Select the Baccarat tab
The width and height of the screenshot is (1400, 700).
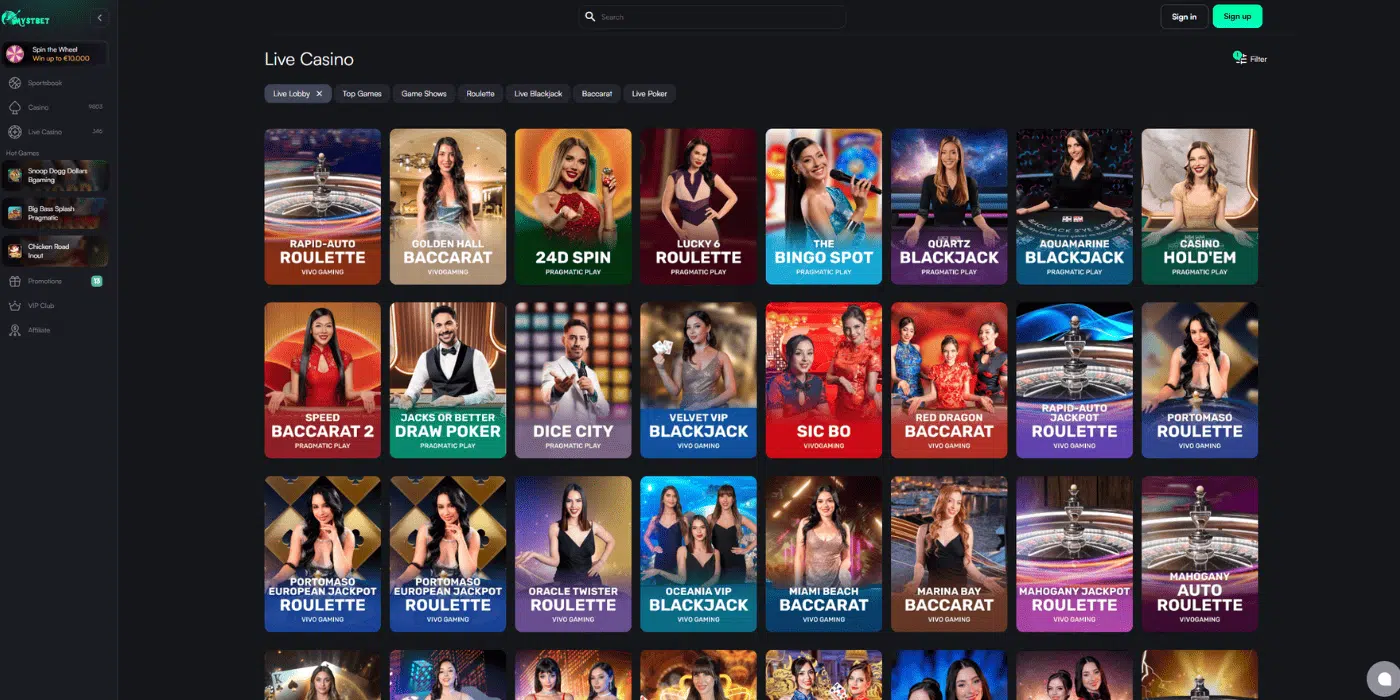pos(597,94)
